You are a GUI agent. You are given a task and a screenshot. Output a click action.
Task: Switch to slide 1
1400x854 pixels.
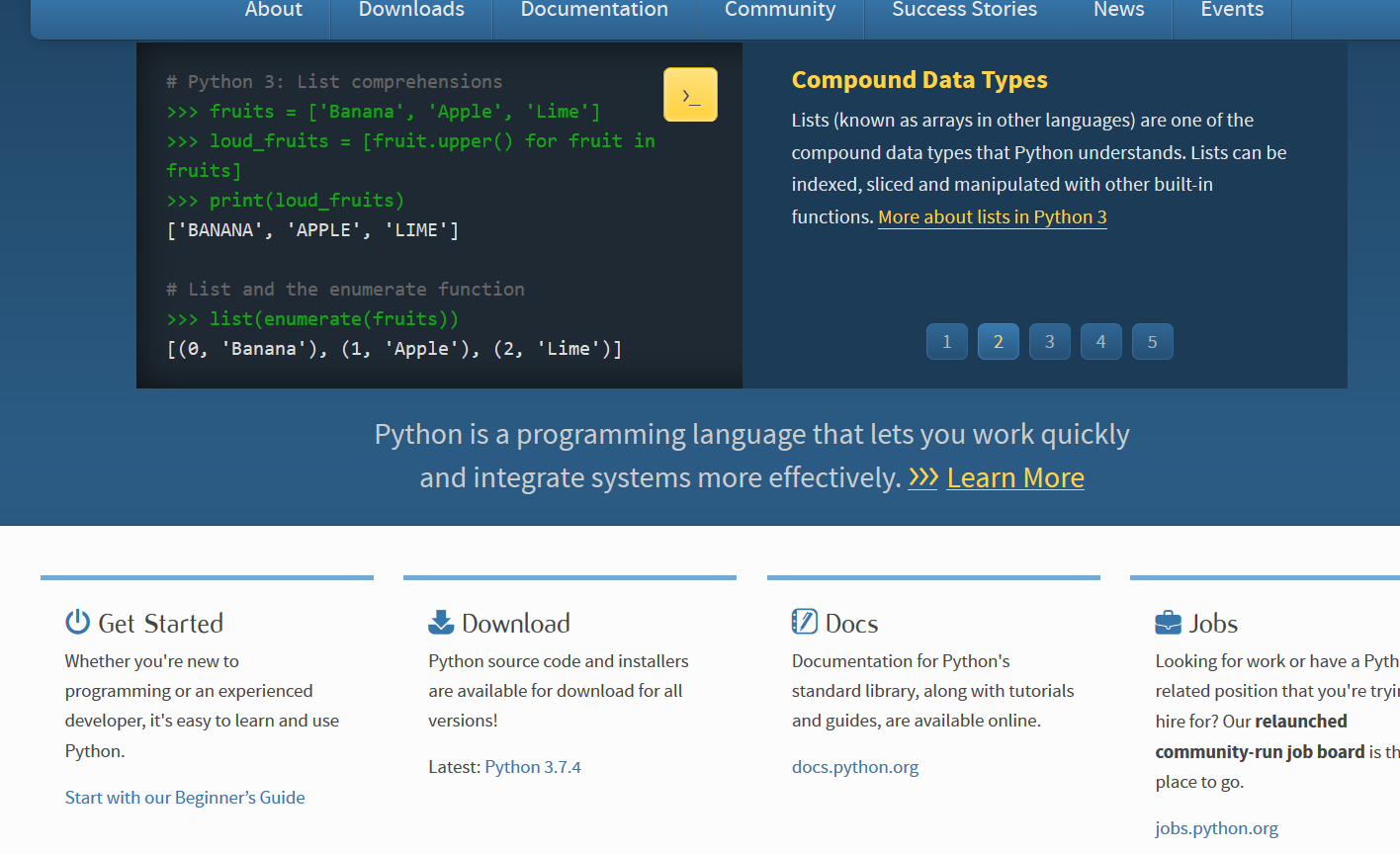[947, 342]
